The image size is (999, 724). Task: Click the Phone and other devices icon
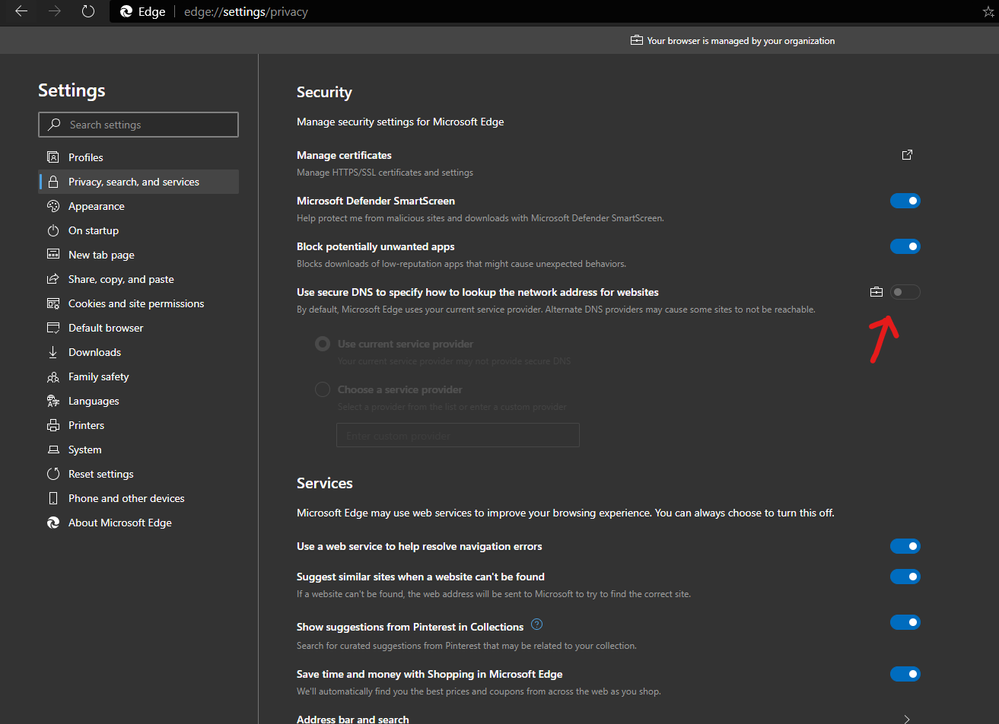click(53, 498)
